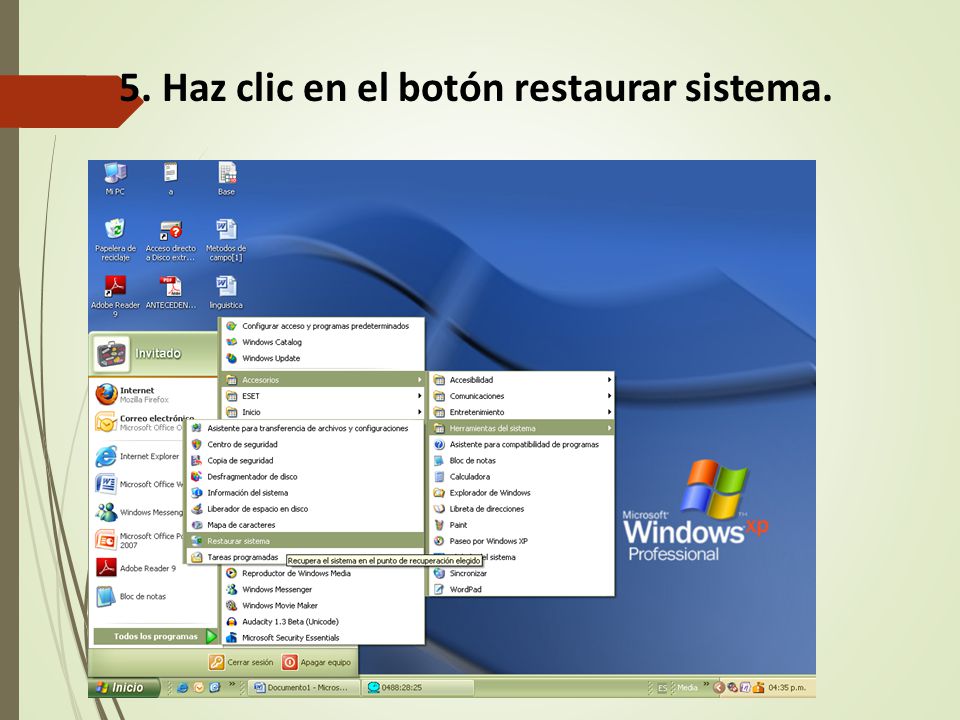Click the Inicio start button

coord(124,688)
